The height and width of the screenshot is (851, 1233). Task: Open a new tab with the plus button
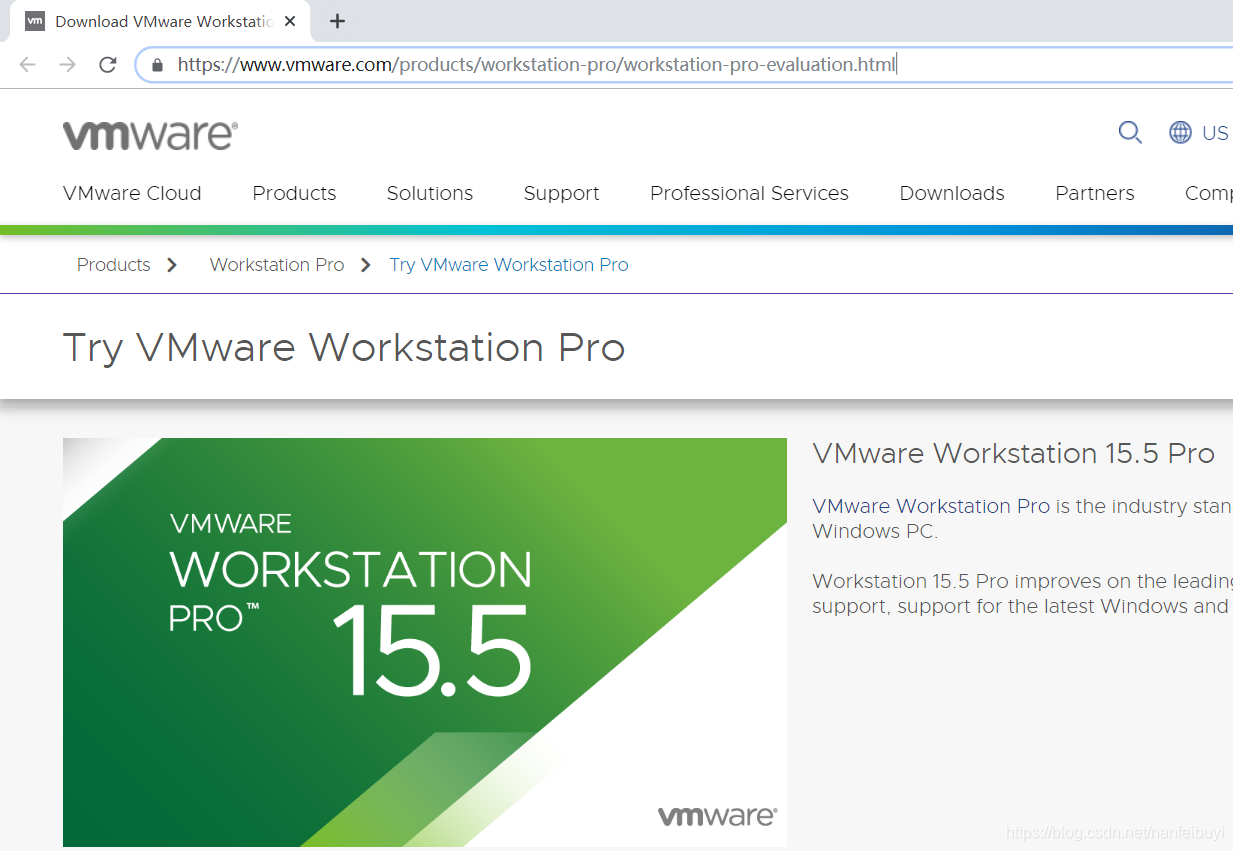click(x=337, y=21)
